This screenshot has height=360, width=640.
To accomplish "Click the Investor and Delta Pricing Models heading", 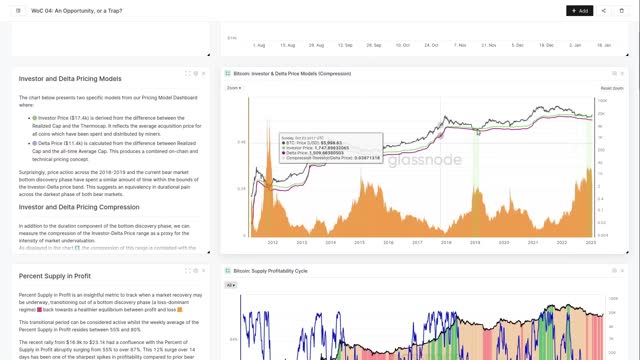I will [x=70, y=79].
